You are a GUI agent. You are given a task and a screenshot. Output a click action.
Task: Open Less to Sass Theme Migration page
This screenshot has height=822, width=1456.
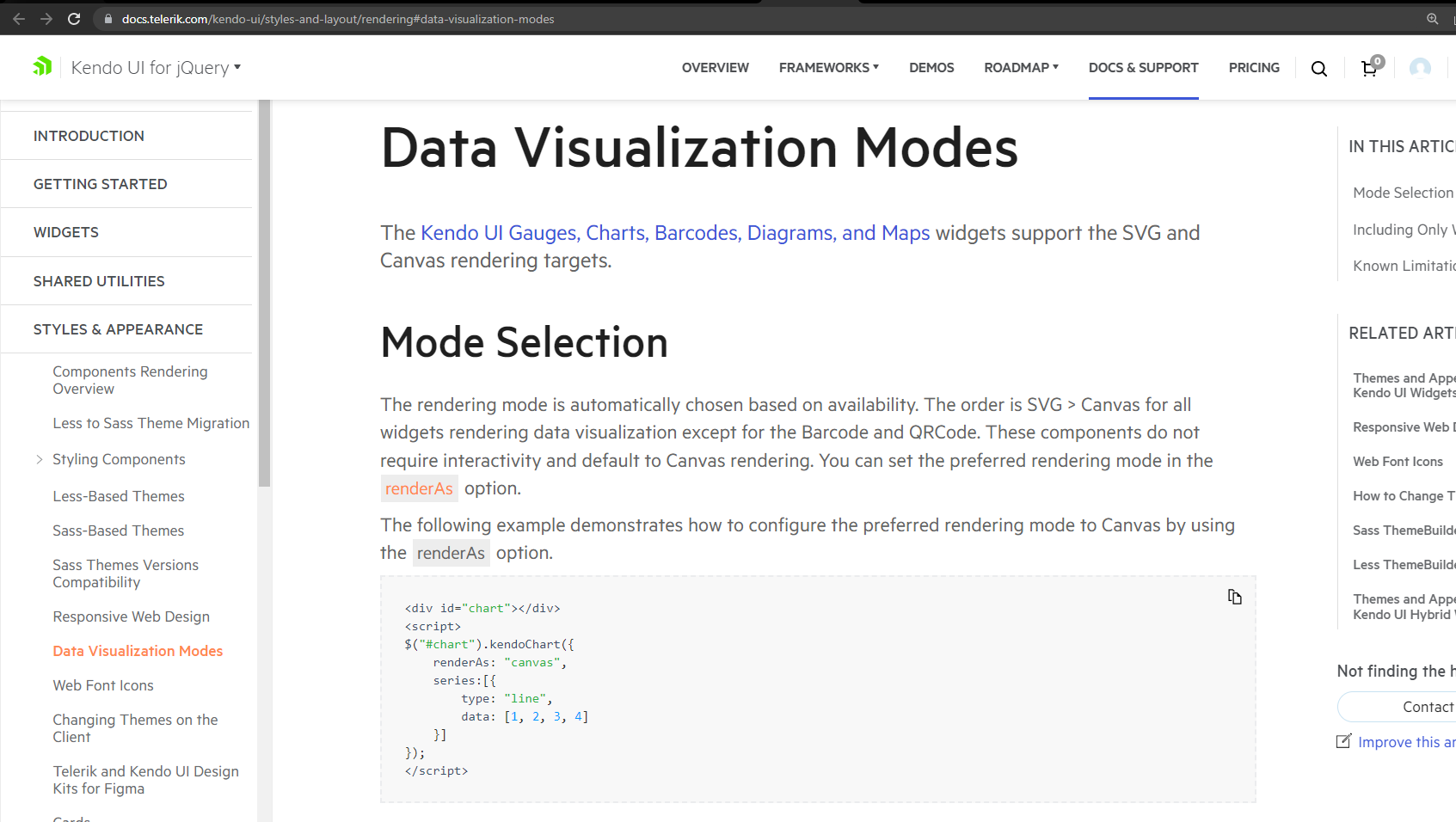click(x=151, y=423)
